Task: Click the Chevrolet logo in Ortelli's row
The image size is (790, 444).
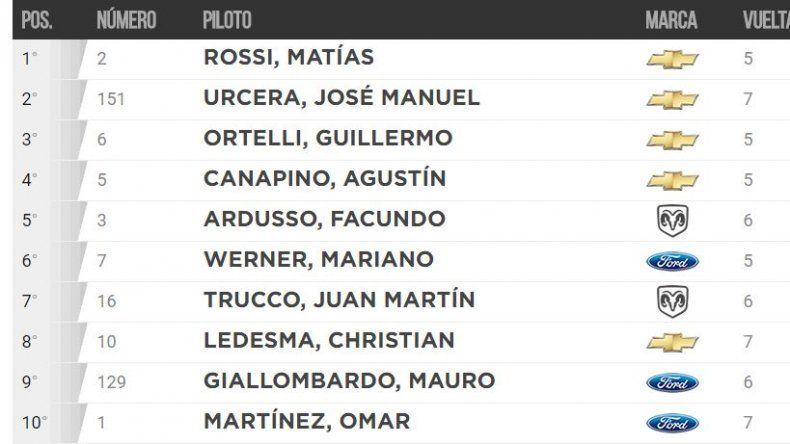Action: click(672, 140)
